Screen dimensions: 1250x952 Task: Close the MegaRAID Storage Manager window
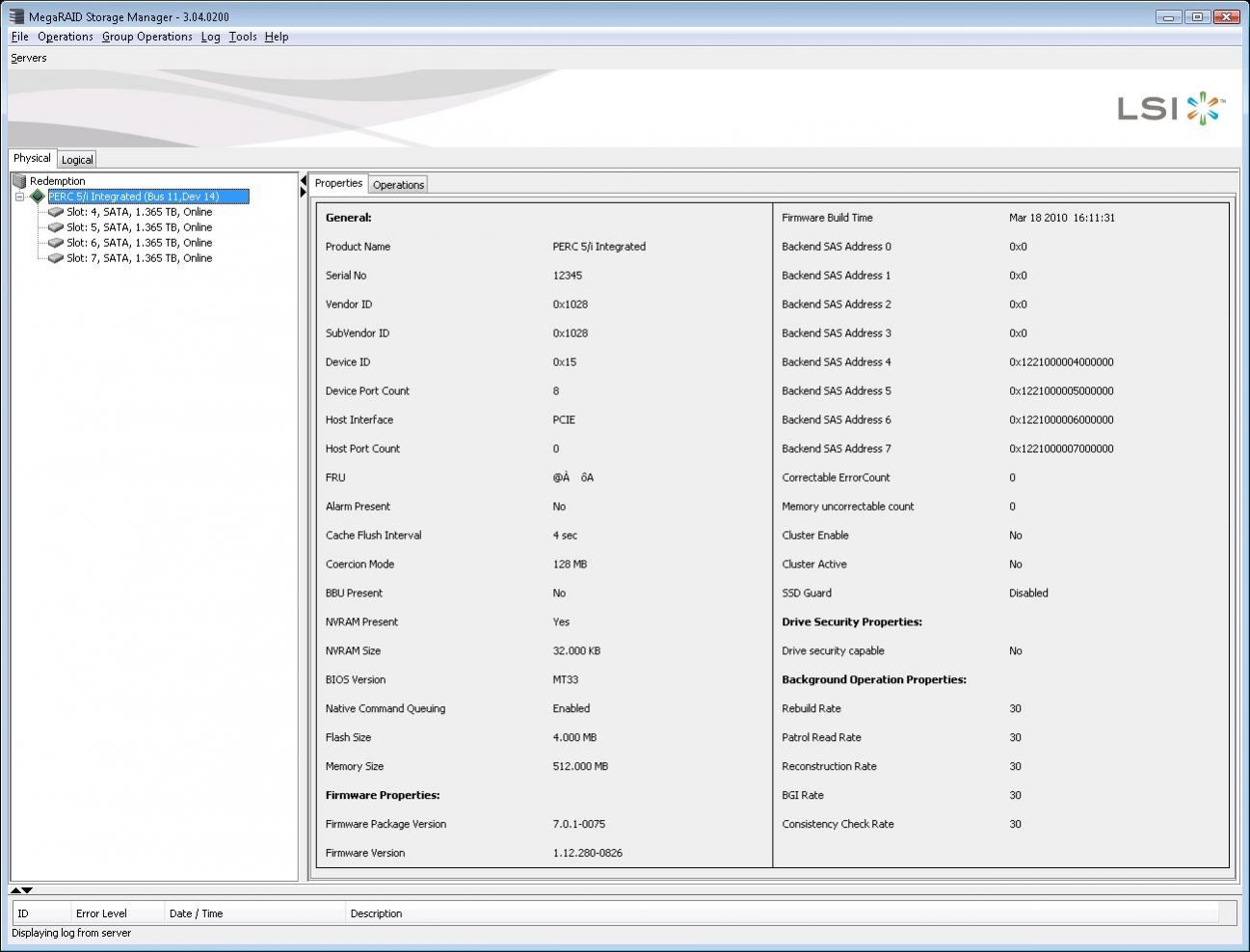[x=1226, y=16]
